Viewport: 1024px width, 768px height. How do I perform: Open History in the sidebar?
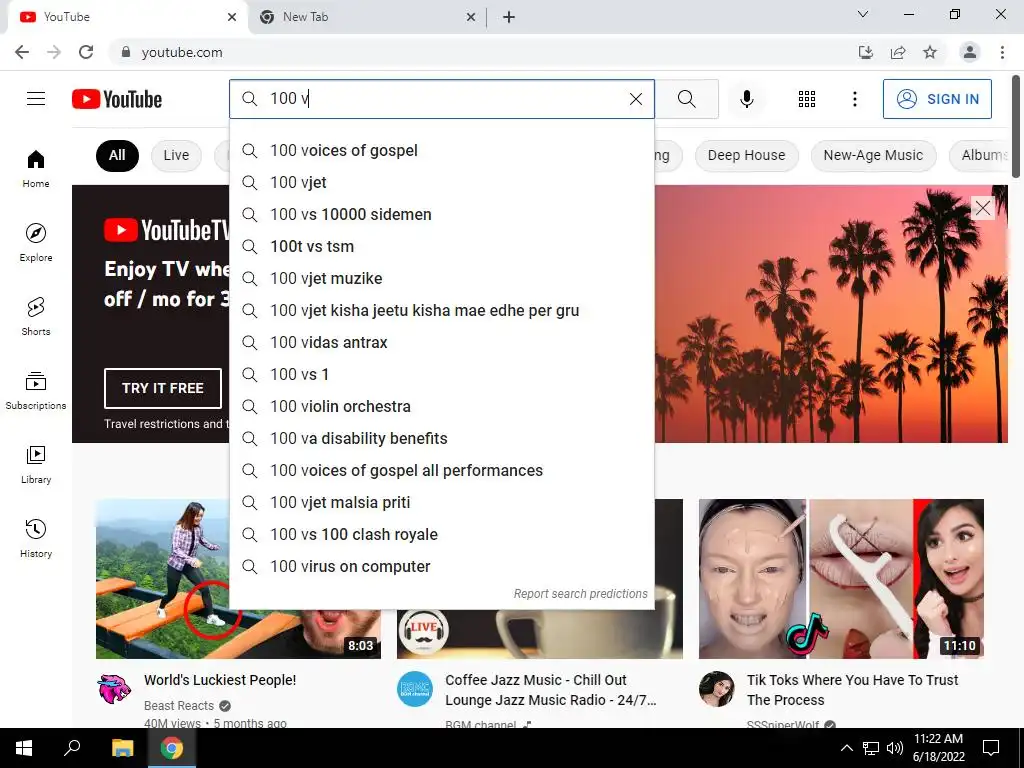36,537
